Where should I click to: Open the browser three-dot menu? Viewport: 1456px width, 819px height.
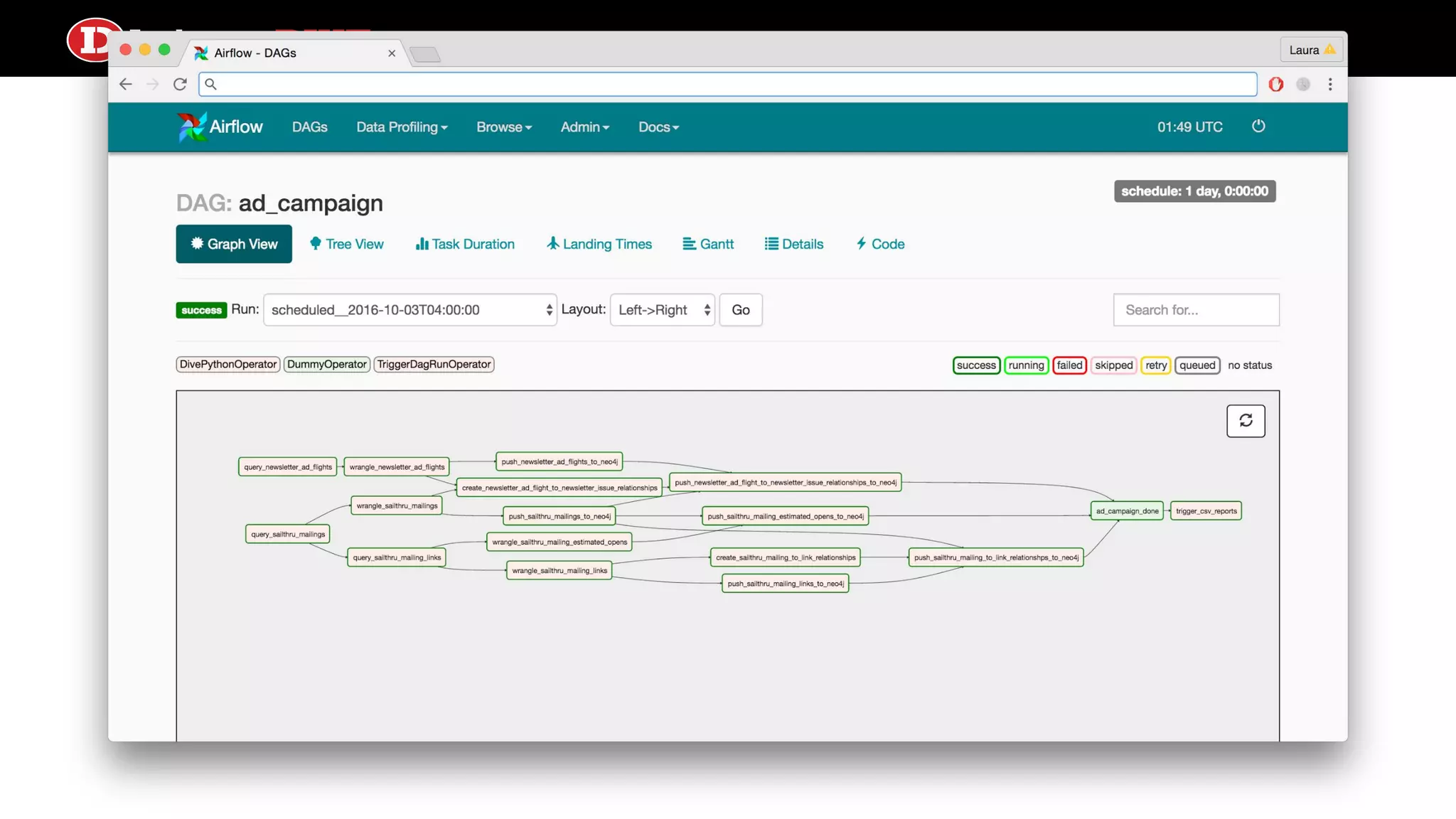pyautogui.click(x=1329, y=85)
